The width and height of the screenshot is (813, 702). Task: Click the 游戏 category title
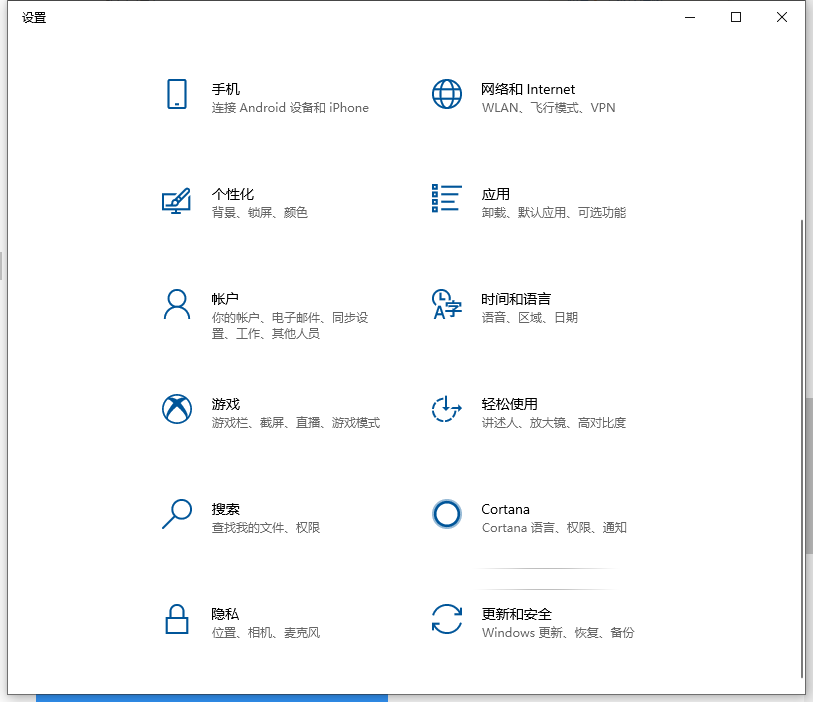coord(225,404)
